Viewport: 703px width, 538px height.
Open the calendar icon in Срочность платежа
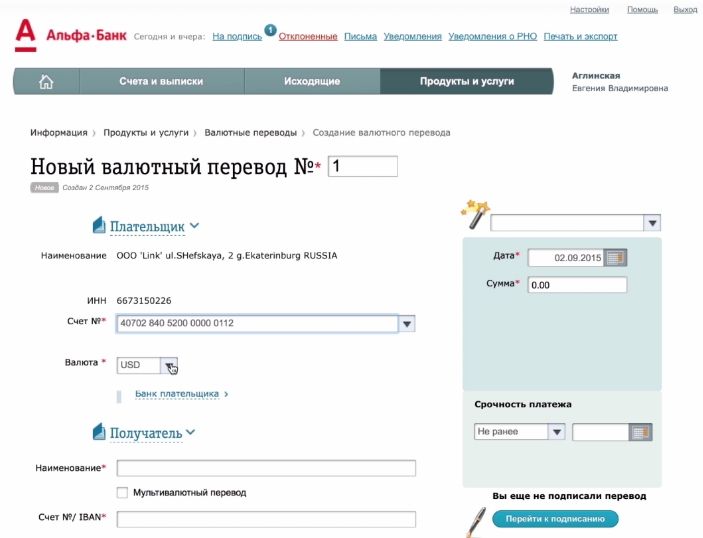click(641, 432)
